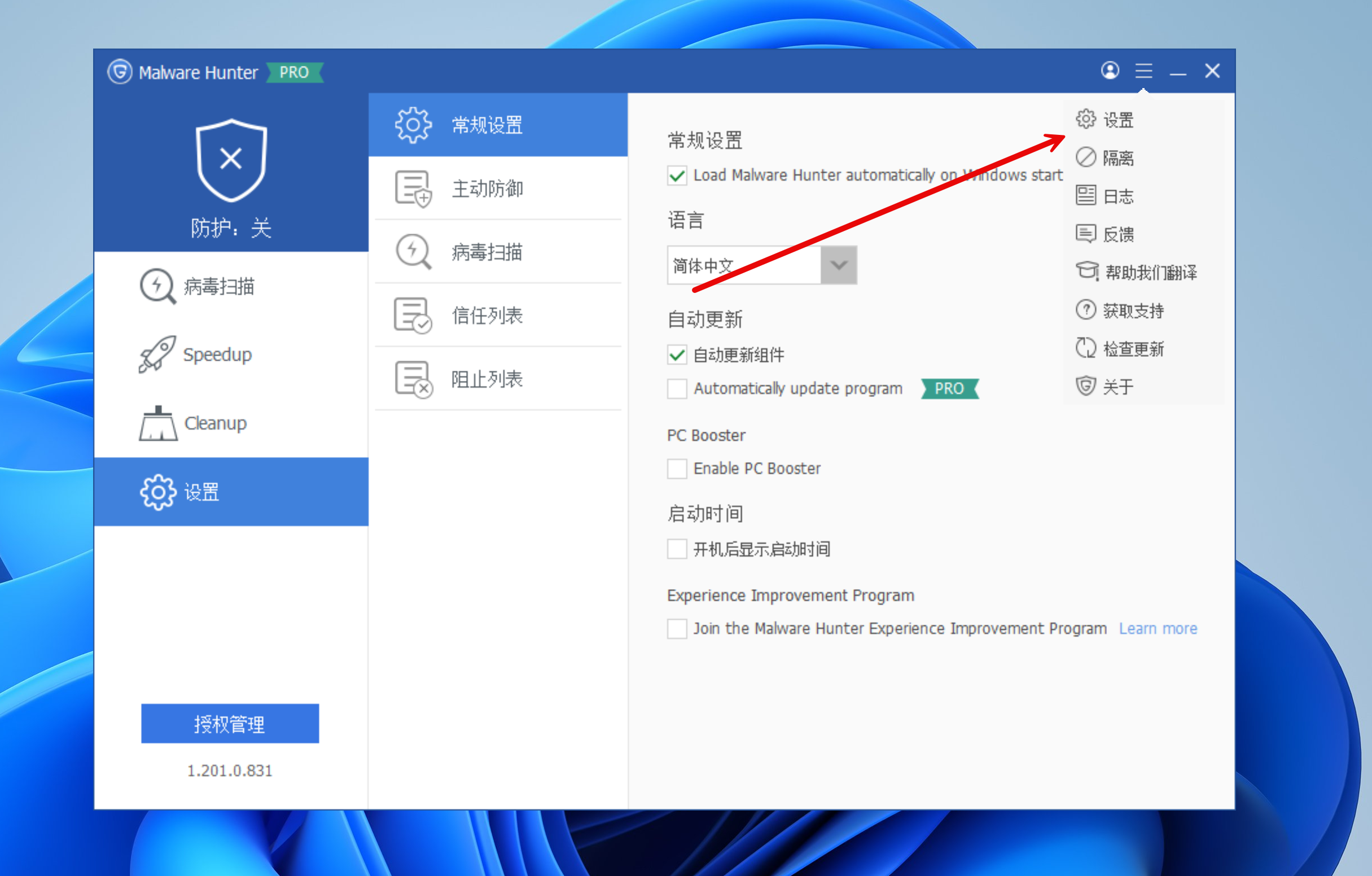Open the hamburger menu icon
This screenshot has width=1372, height=876.
point(1143,71)
